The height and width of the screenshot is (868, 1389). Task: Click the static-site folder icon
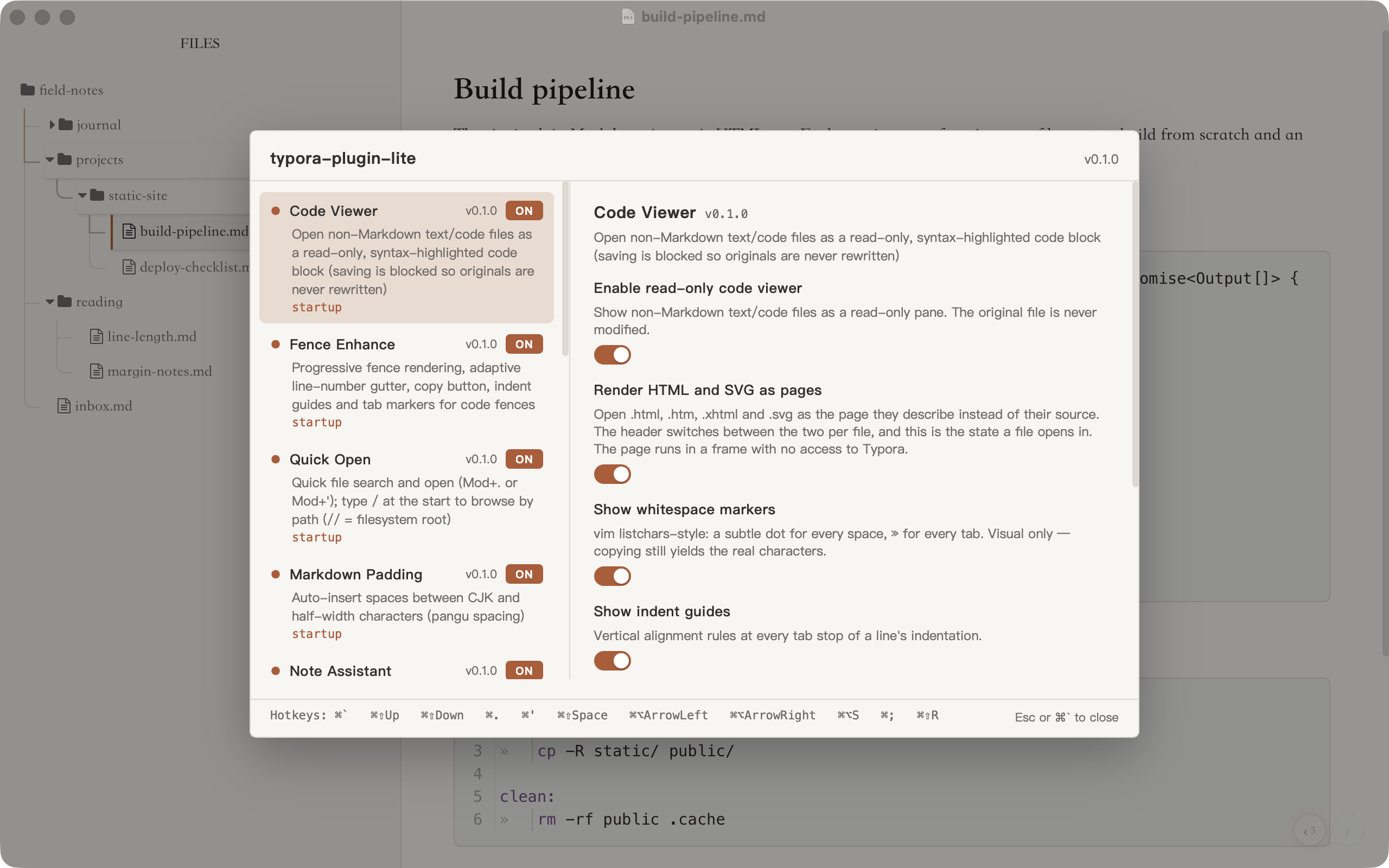point(97,196)
